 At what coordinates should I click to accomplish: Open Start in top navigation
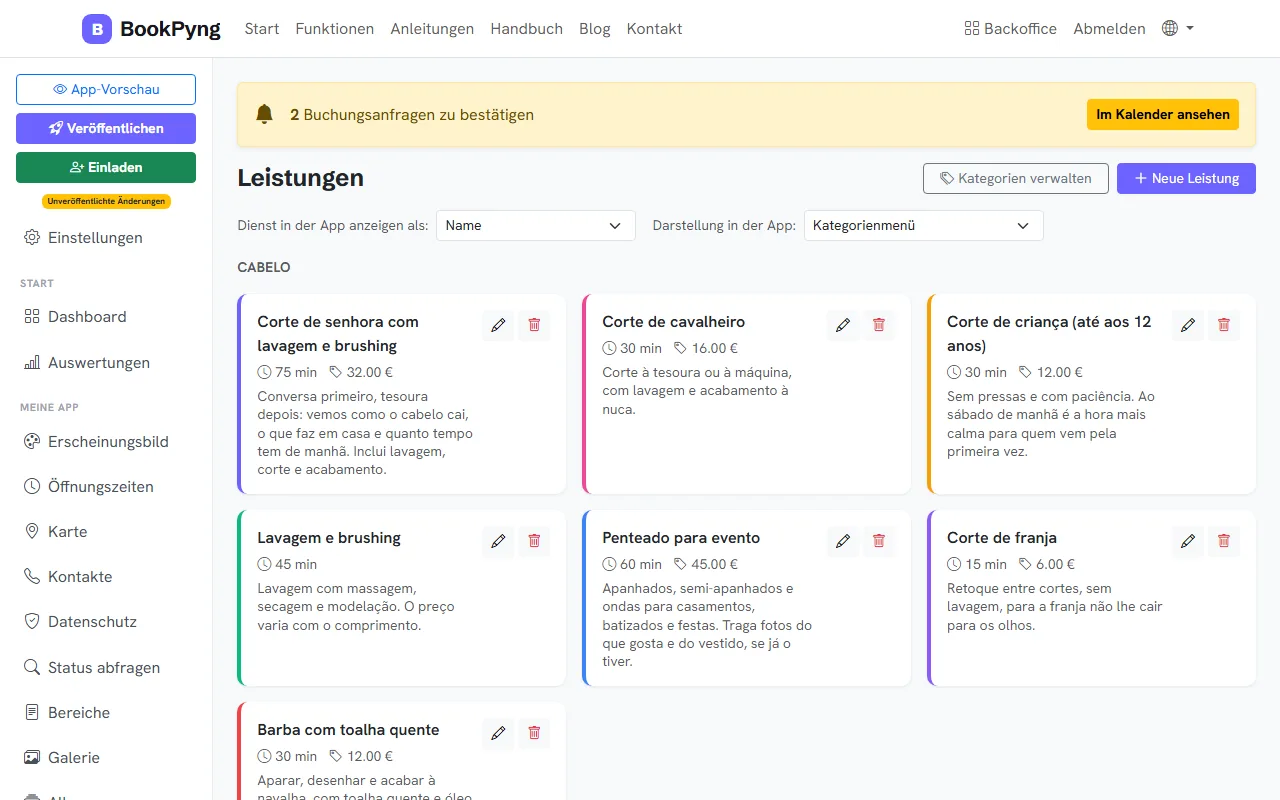(x=262, y=29)
